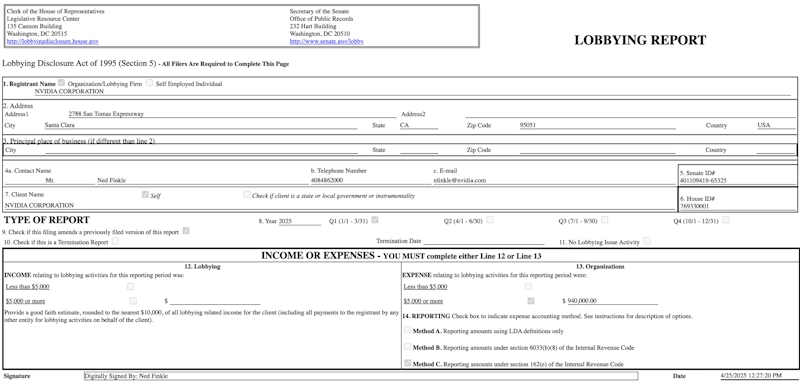800x385 pixels.
Task: Select the Q2 (4/1 - 6/30) checkbox
Action: 490,220
